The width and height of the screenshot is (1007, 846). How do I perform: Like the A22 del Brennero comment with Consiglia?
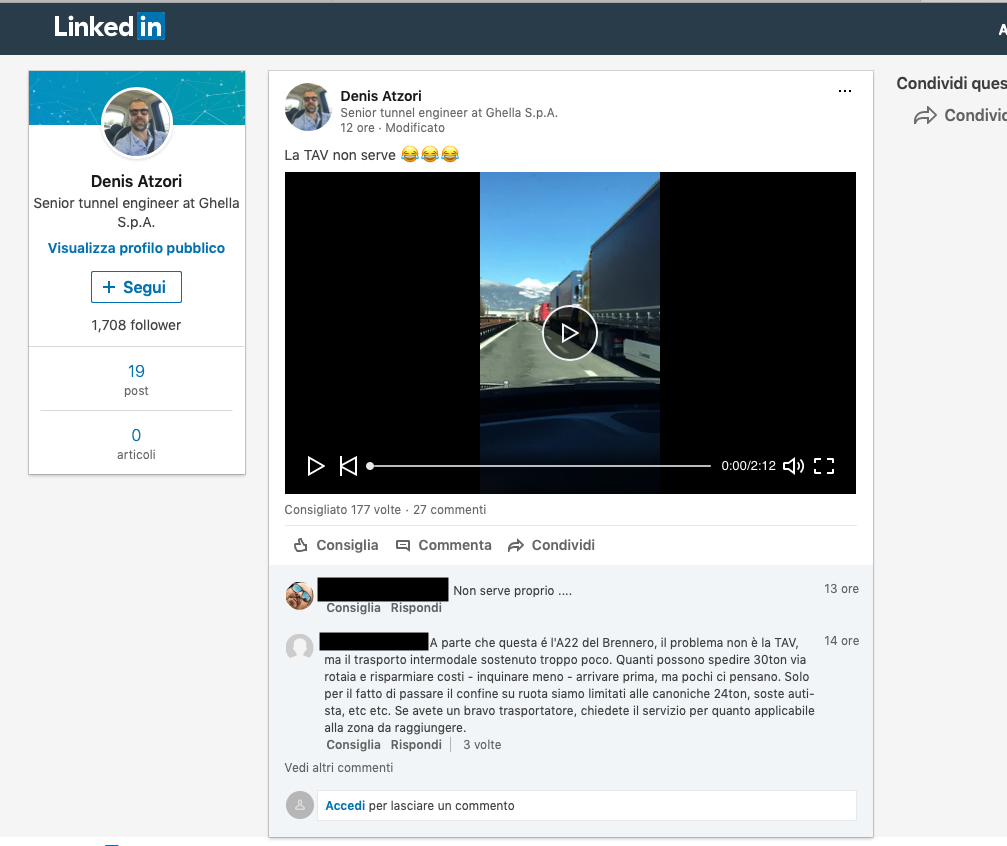point(353,745)
